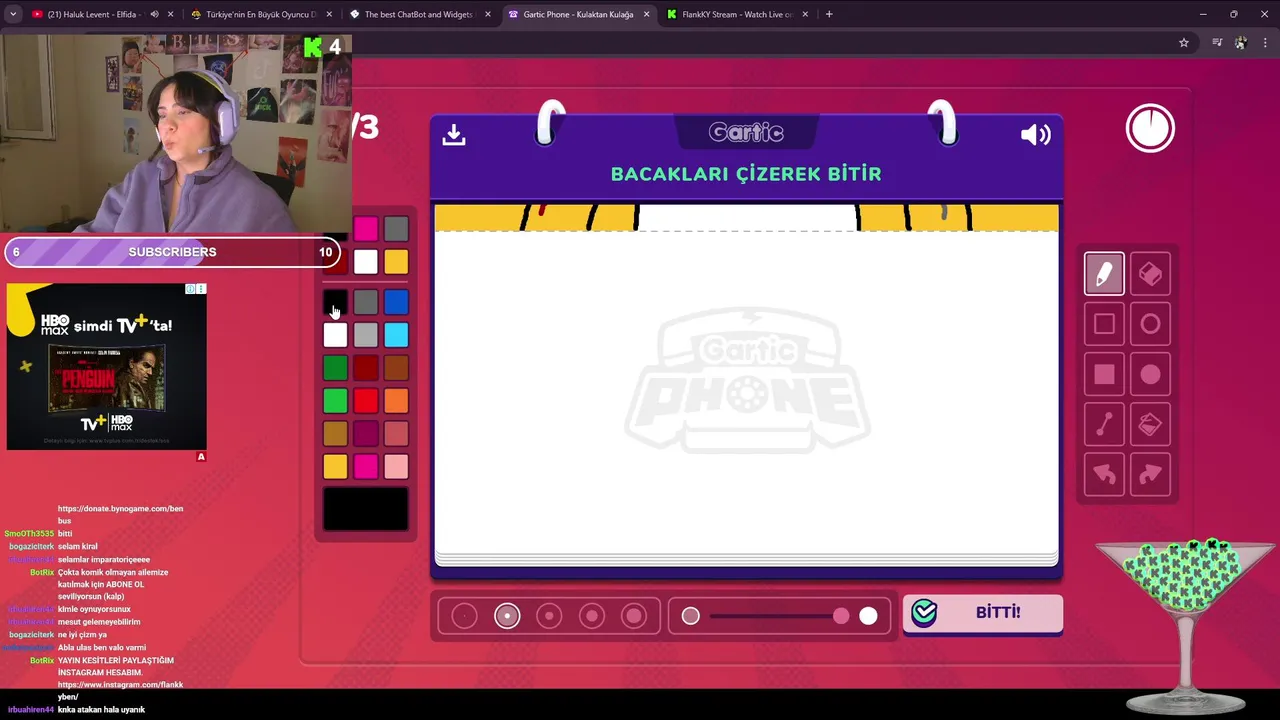Choose the smallest brush size
This screenshot has height=720, width=1280.
pos(464,616)
